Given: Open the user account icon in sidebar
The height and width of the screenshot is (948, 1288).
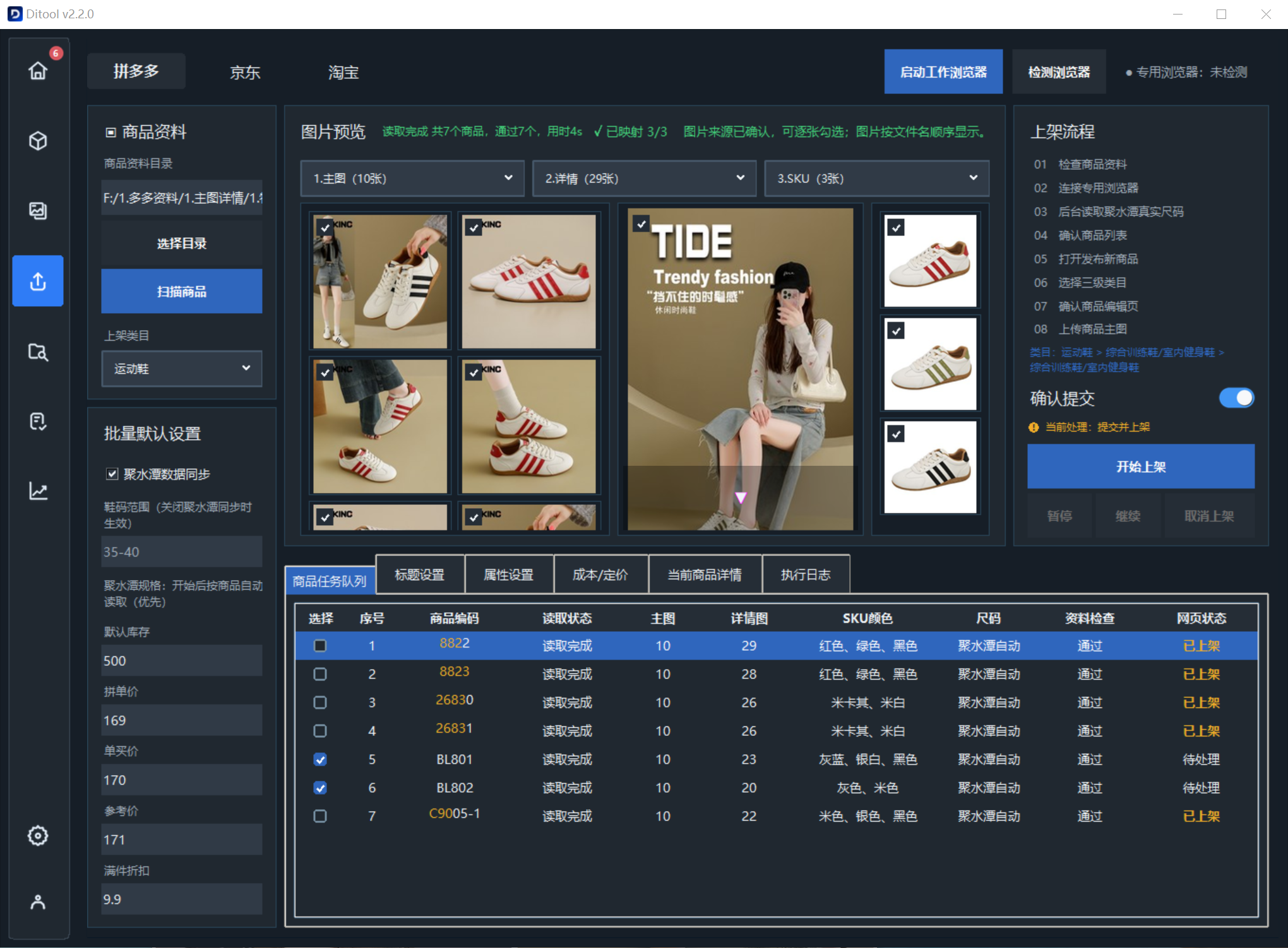Looking at the screenshot, I should click(38, 902).
